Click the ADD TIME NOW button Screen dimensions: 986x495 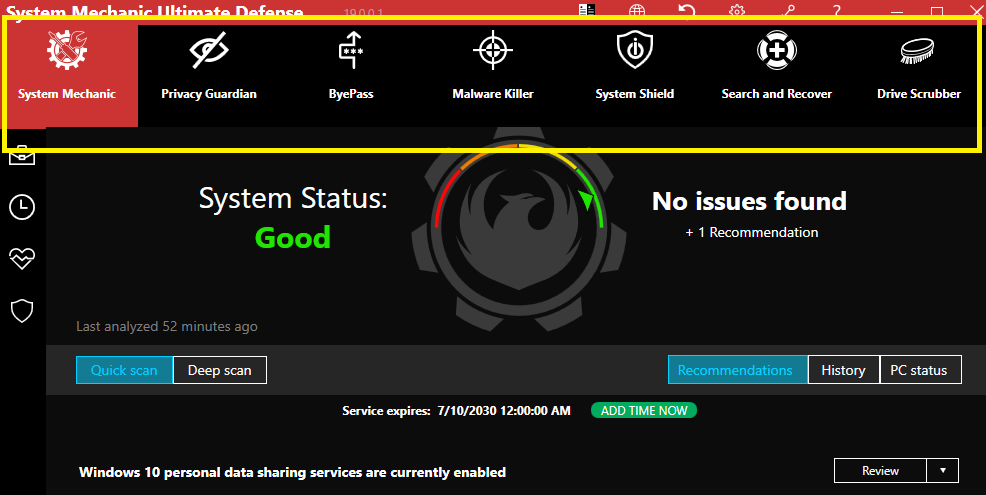[x=644, y=410]
